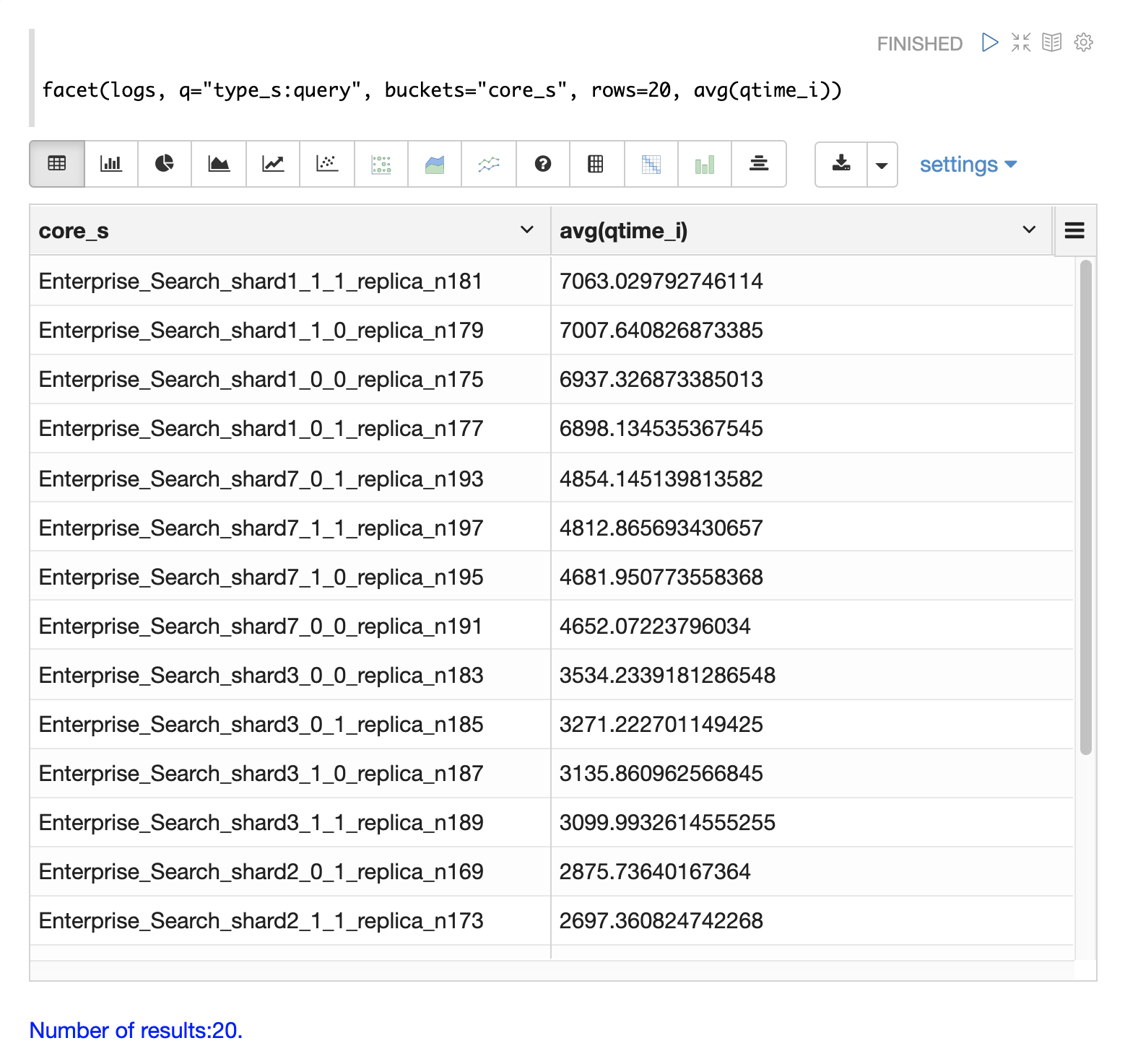Viewport: 1125px width, 1064px height.
Task: Open core_s column menu chevron
Action: tap(527, 230)
